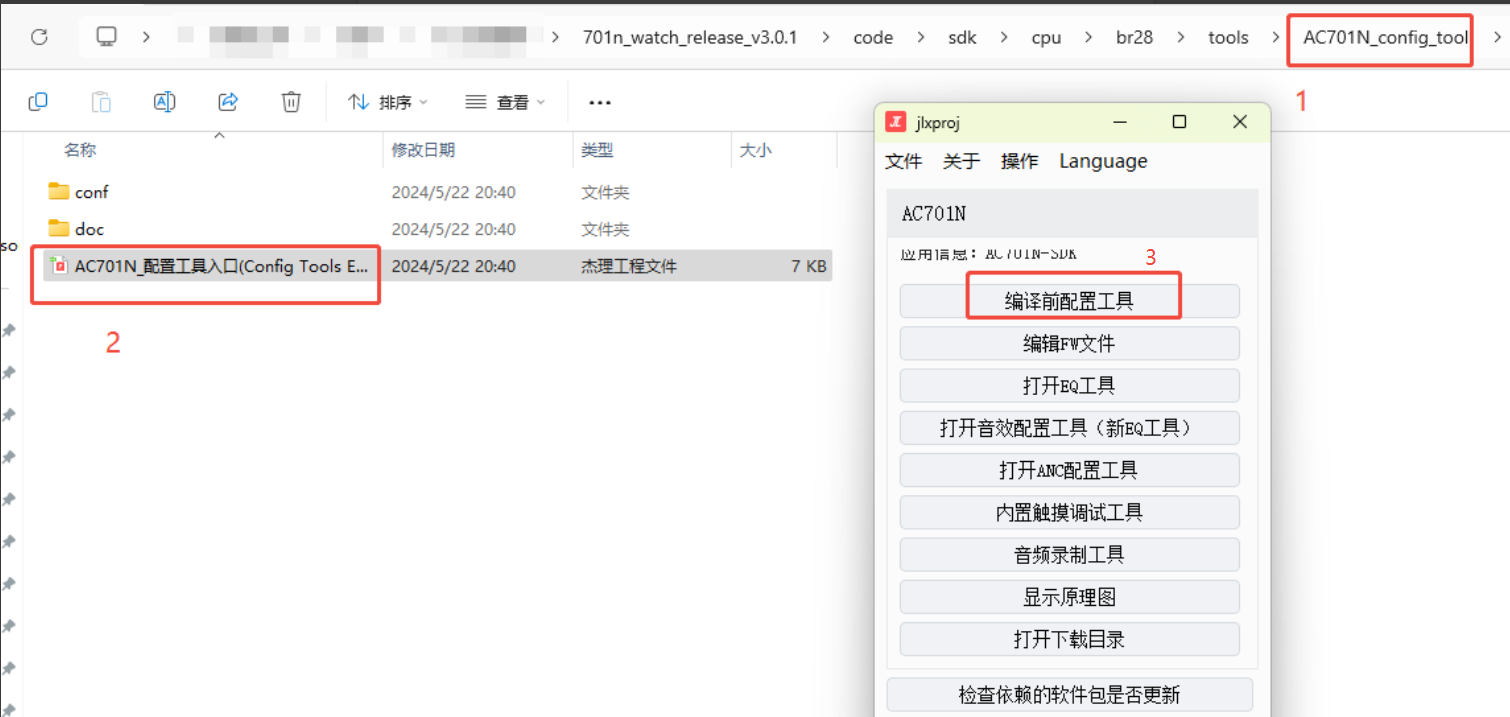Click the 检查依赖的软件包是否更新 button
This screenshot has width=1510, height=717.
tap(1069, 694)
